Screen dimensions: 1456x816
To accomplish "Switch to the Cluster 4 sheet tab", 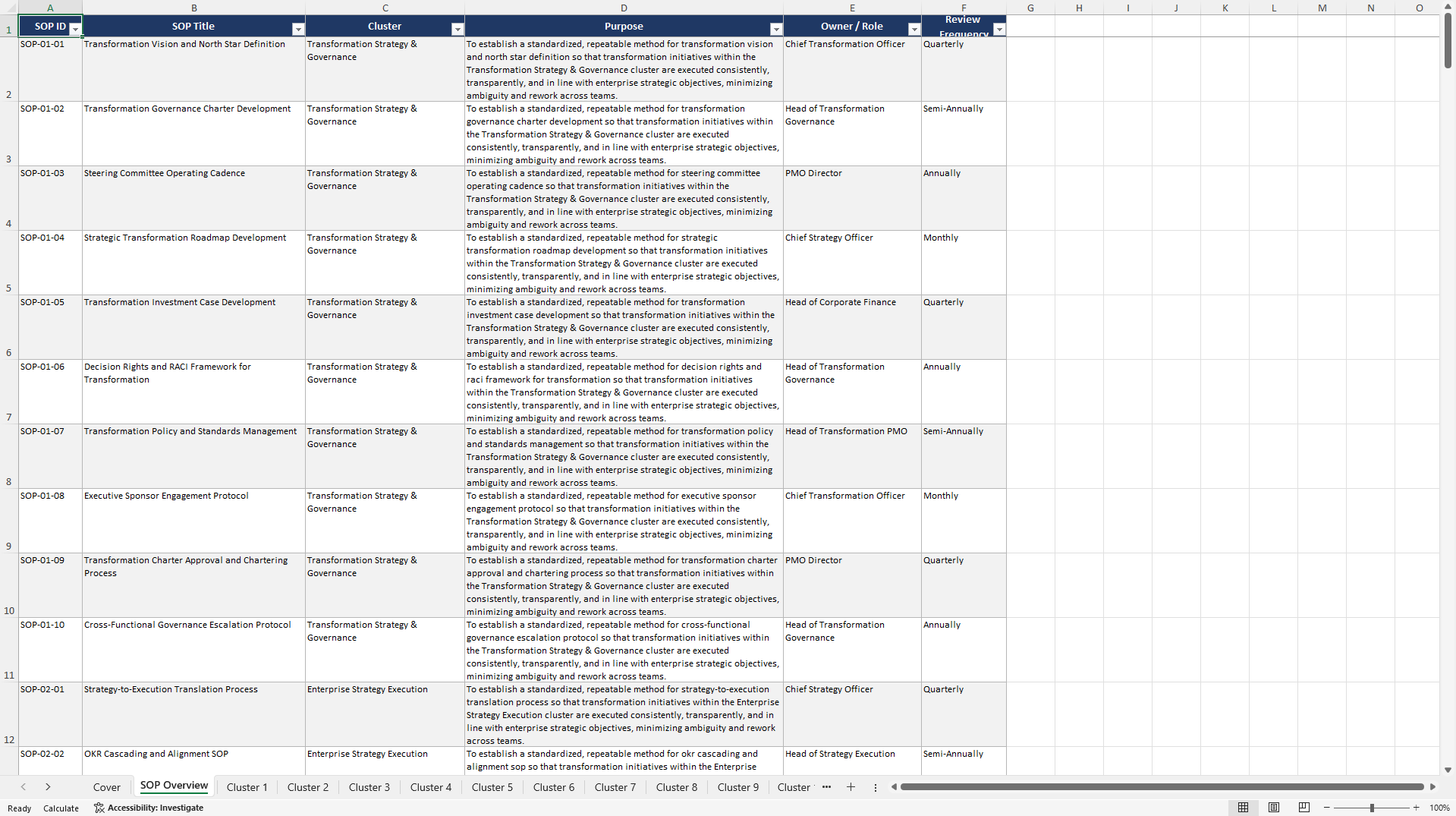I will tap(431, 787).
